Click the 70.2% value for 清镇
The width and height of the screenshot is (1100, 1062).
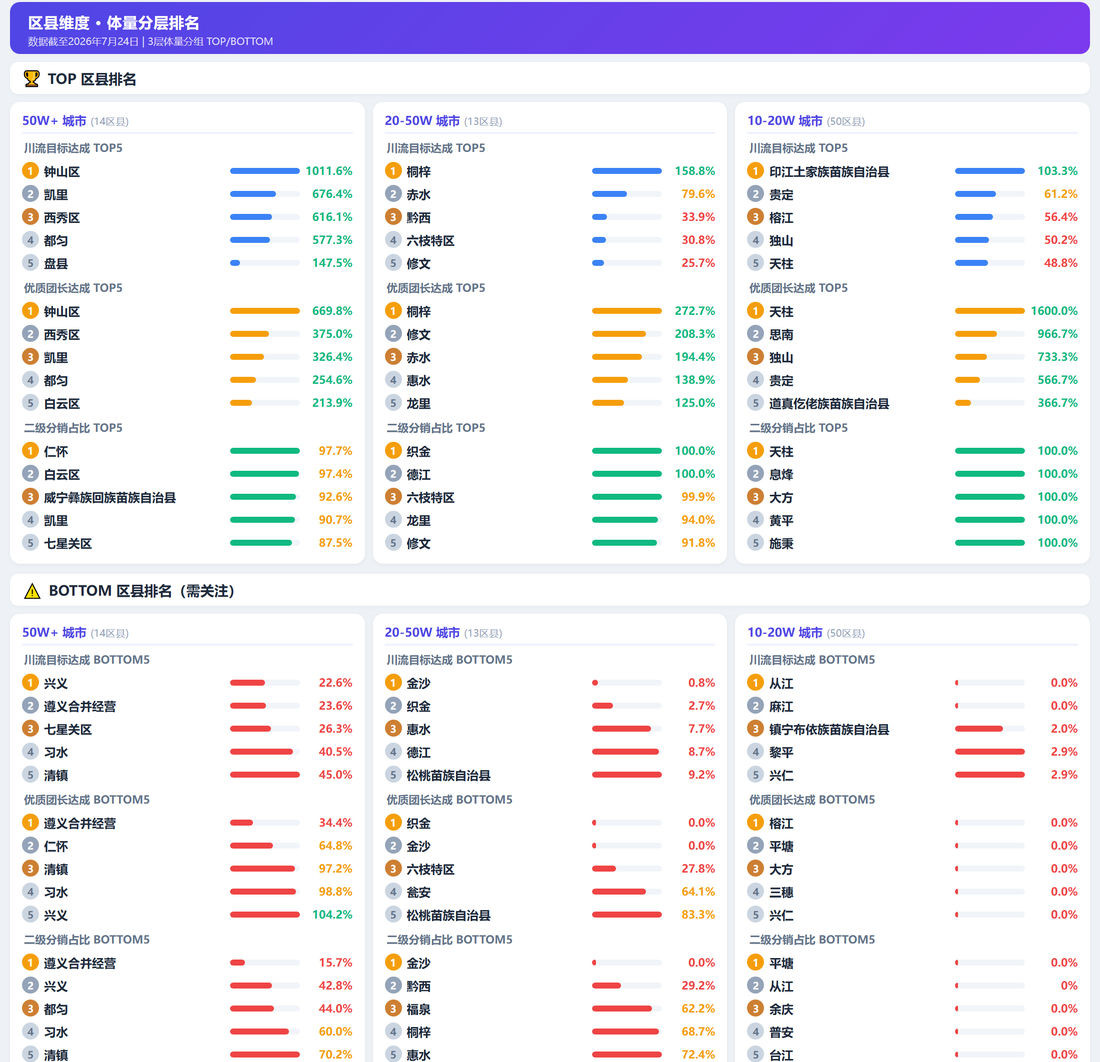[x=335, y=1054]
